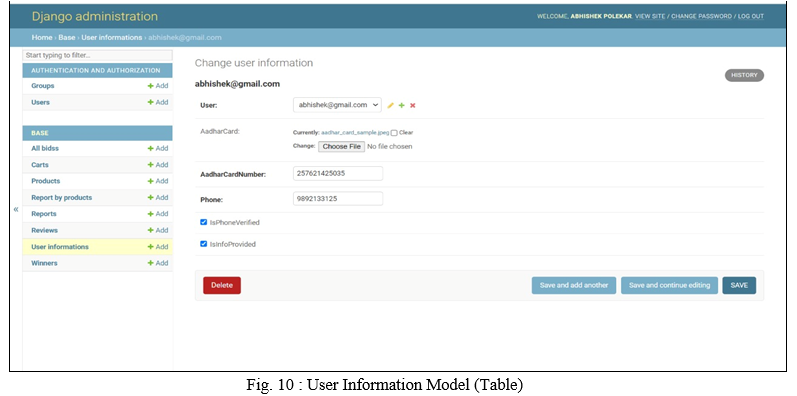
Task: Open Products in the sidebar
Action: click(46, 181)
